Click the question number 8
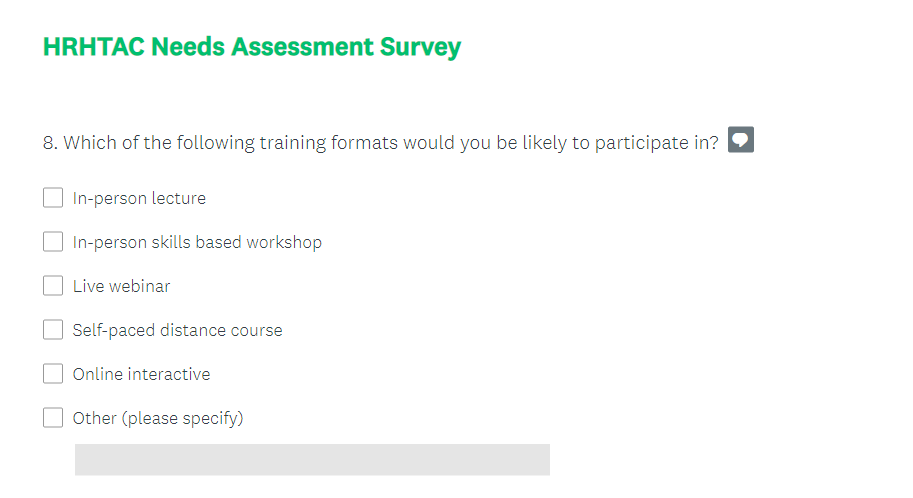This screenshot has height=498, width=913. 50,143
